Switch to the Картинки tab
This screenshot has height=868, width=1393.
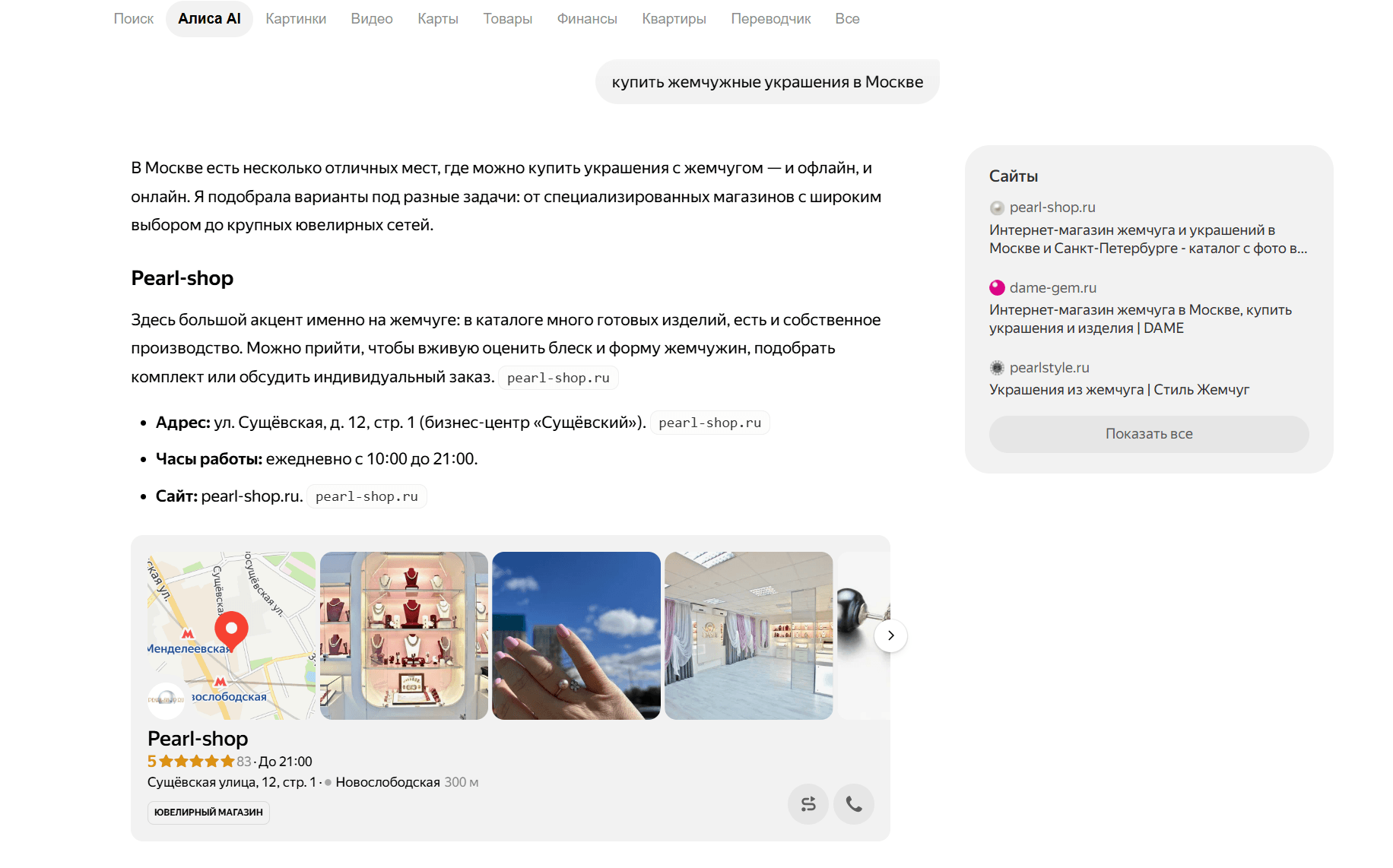(296, 19)
